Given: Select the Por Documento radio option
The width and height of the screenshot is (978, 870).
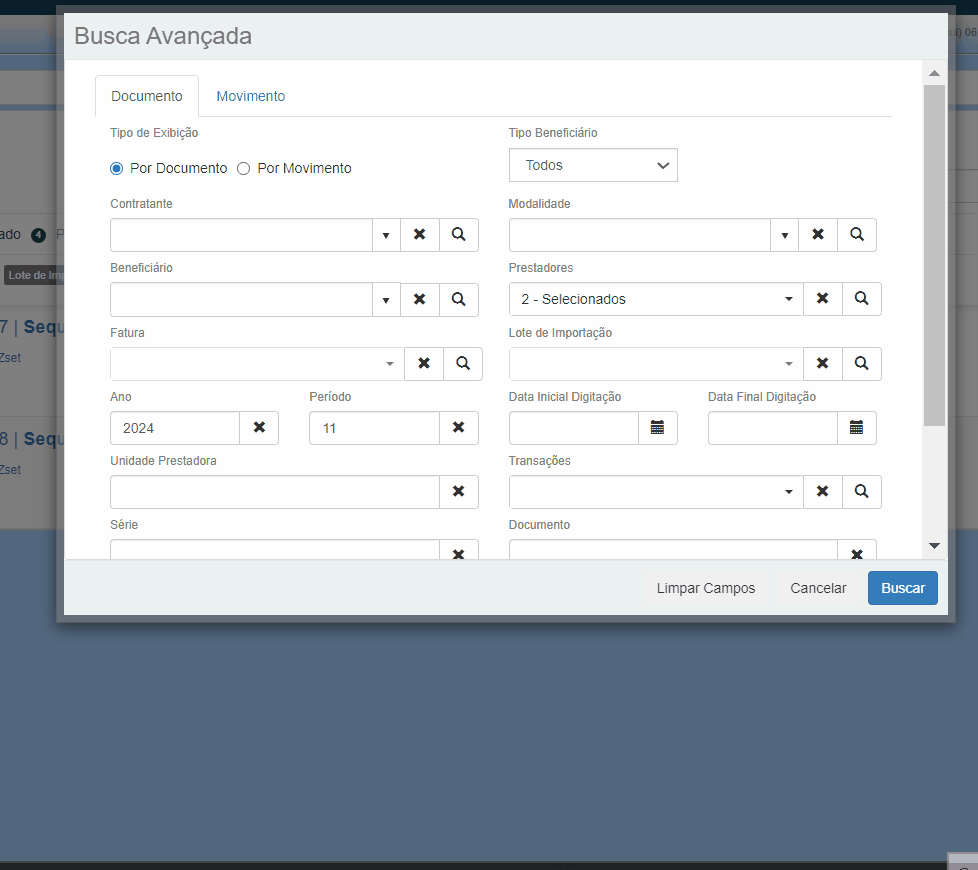Looking at the screenshot, I should coord(117,169).
